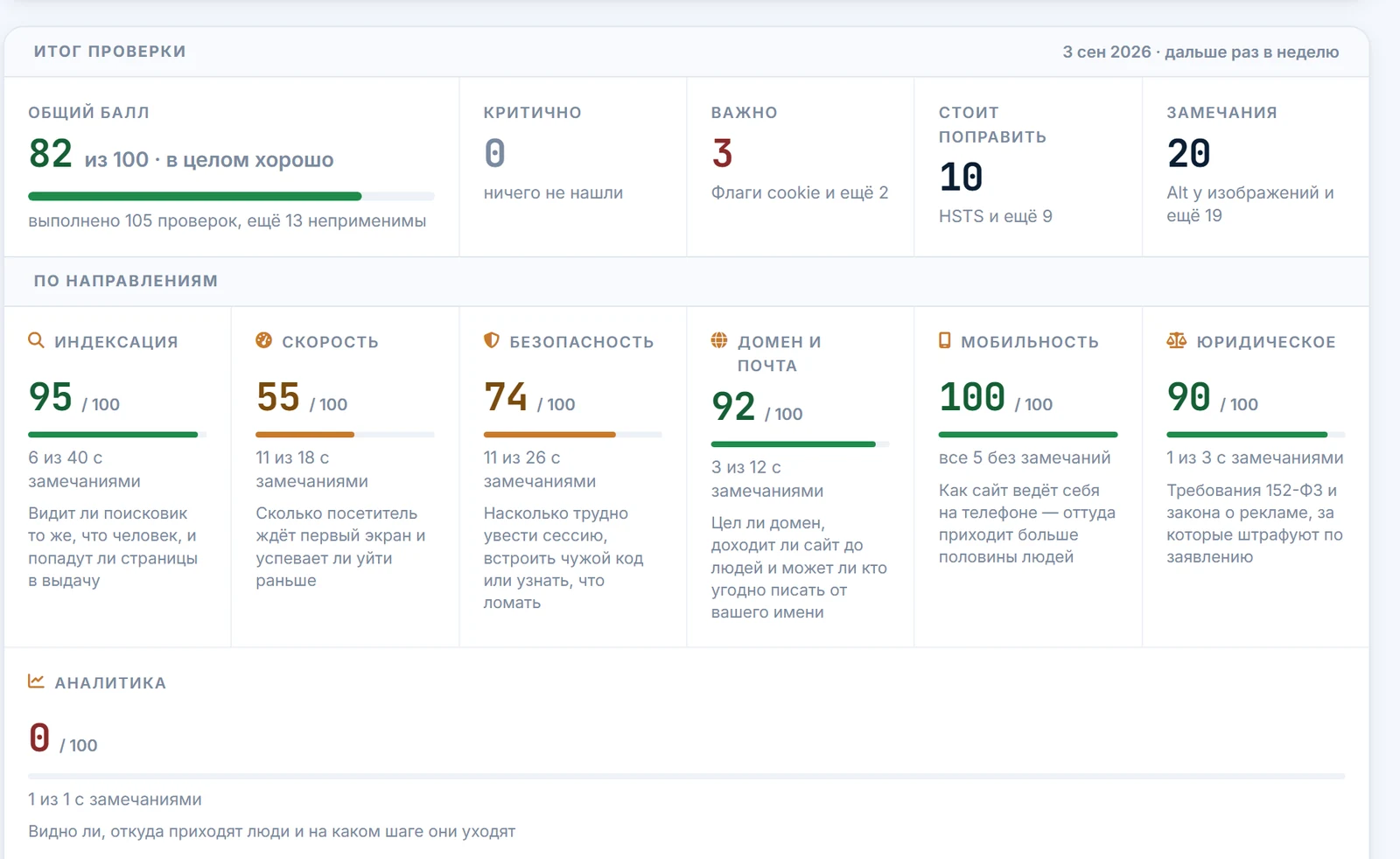This screenshot has width=1400, height=859.
Task: Click the scales icon beside Юридическое
Action: click(x=1177, y=340)
